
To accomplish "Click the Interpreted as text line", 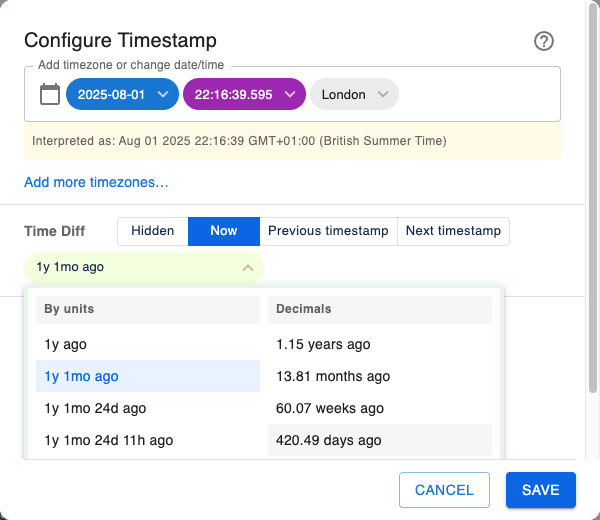I will (x=239, y=141).
